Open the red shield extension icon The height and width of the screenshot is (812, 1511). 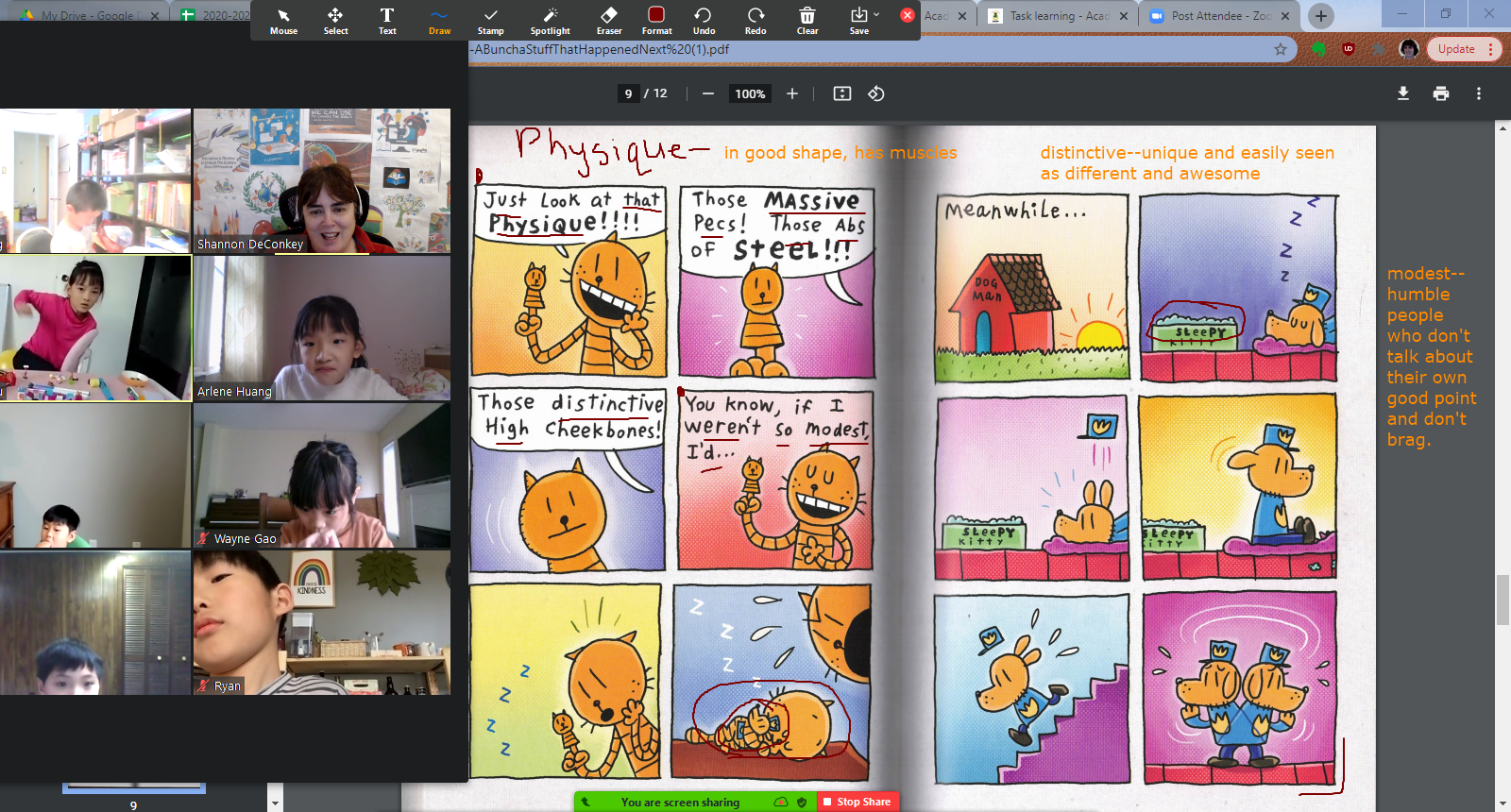1349,49
